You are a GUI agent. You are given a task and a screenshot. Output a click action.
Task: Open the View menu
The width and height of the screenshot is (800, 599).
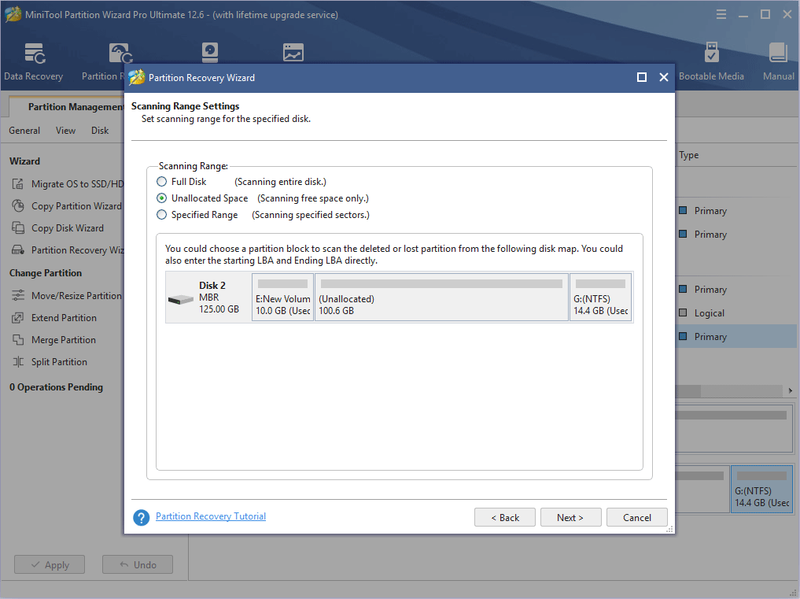click(65, 131)
